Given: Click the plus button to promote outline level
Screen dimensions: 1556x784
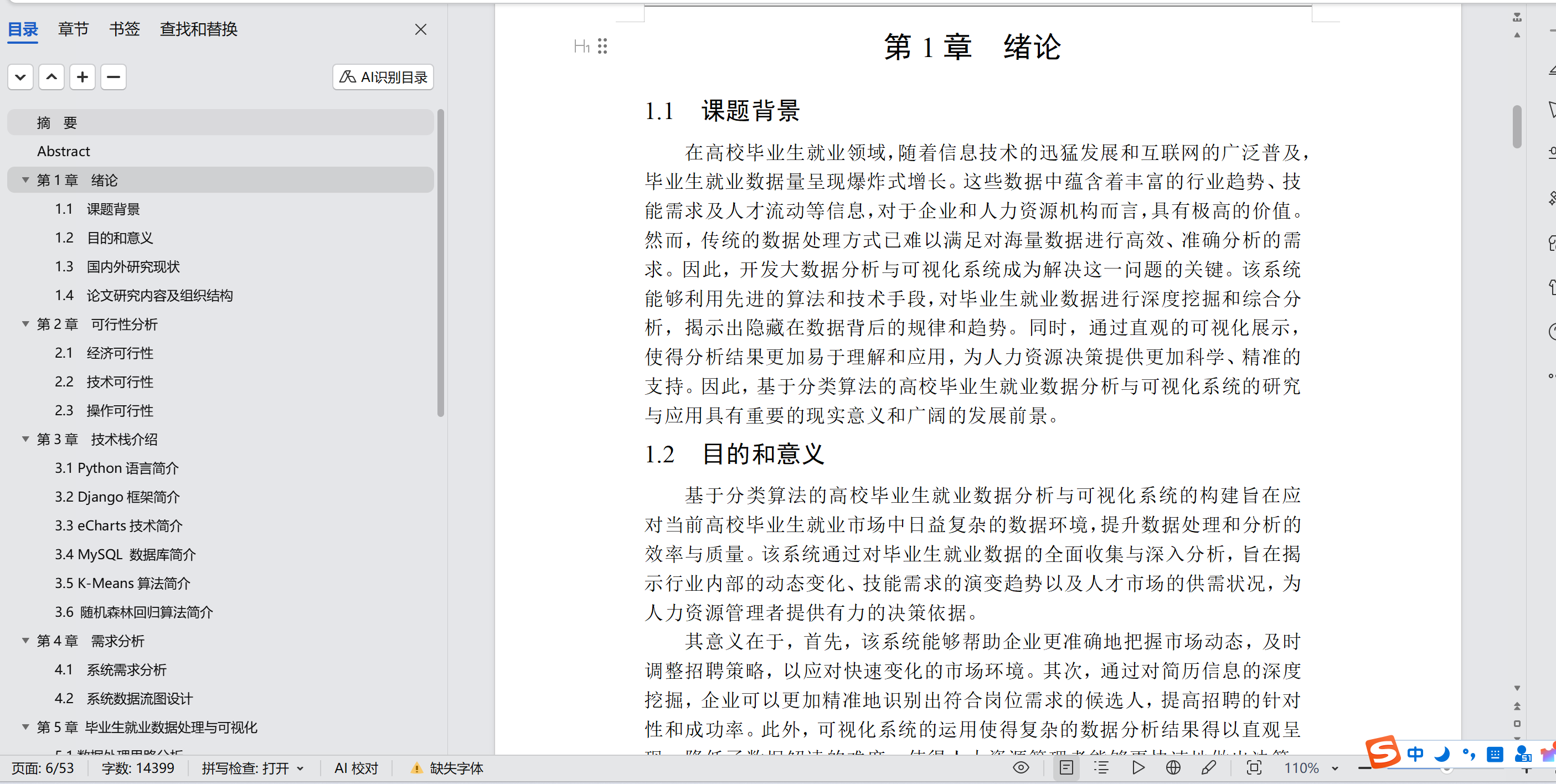Looking at the screenshot, I should [82, 77].
